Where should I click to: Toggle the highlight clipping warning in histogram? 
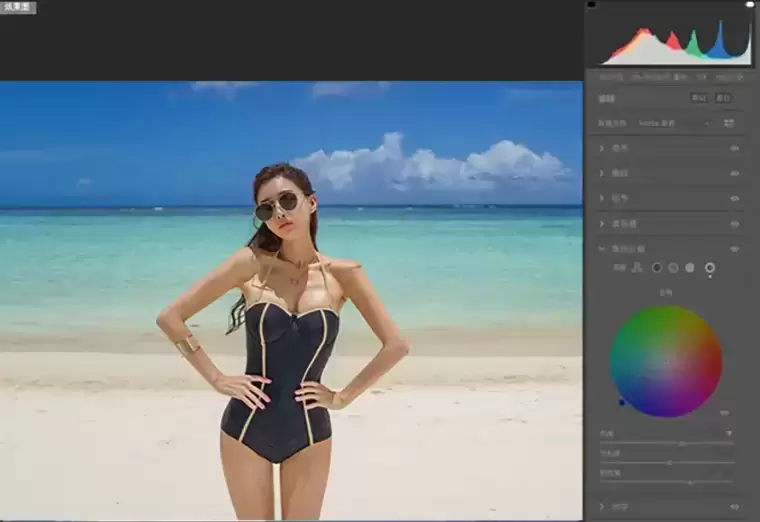click(x=750, y=5)
